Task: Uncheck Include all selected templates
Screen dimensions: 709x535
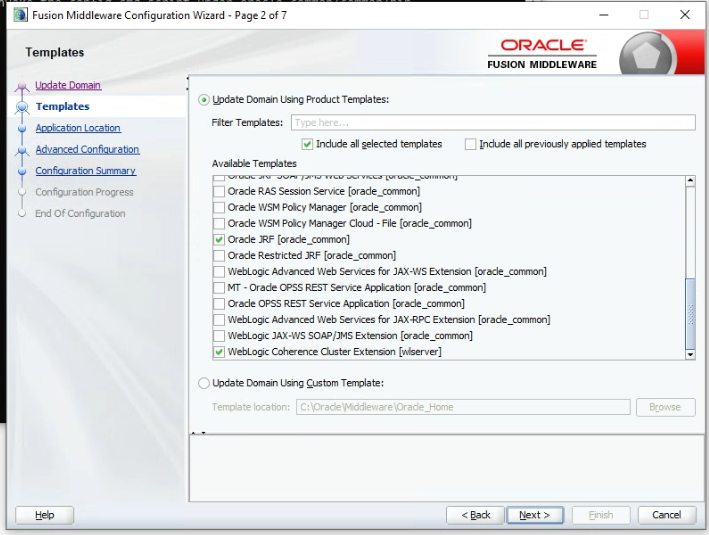Action: [307, 144]
